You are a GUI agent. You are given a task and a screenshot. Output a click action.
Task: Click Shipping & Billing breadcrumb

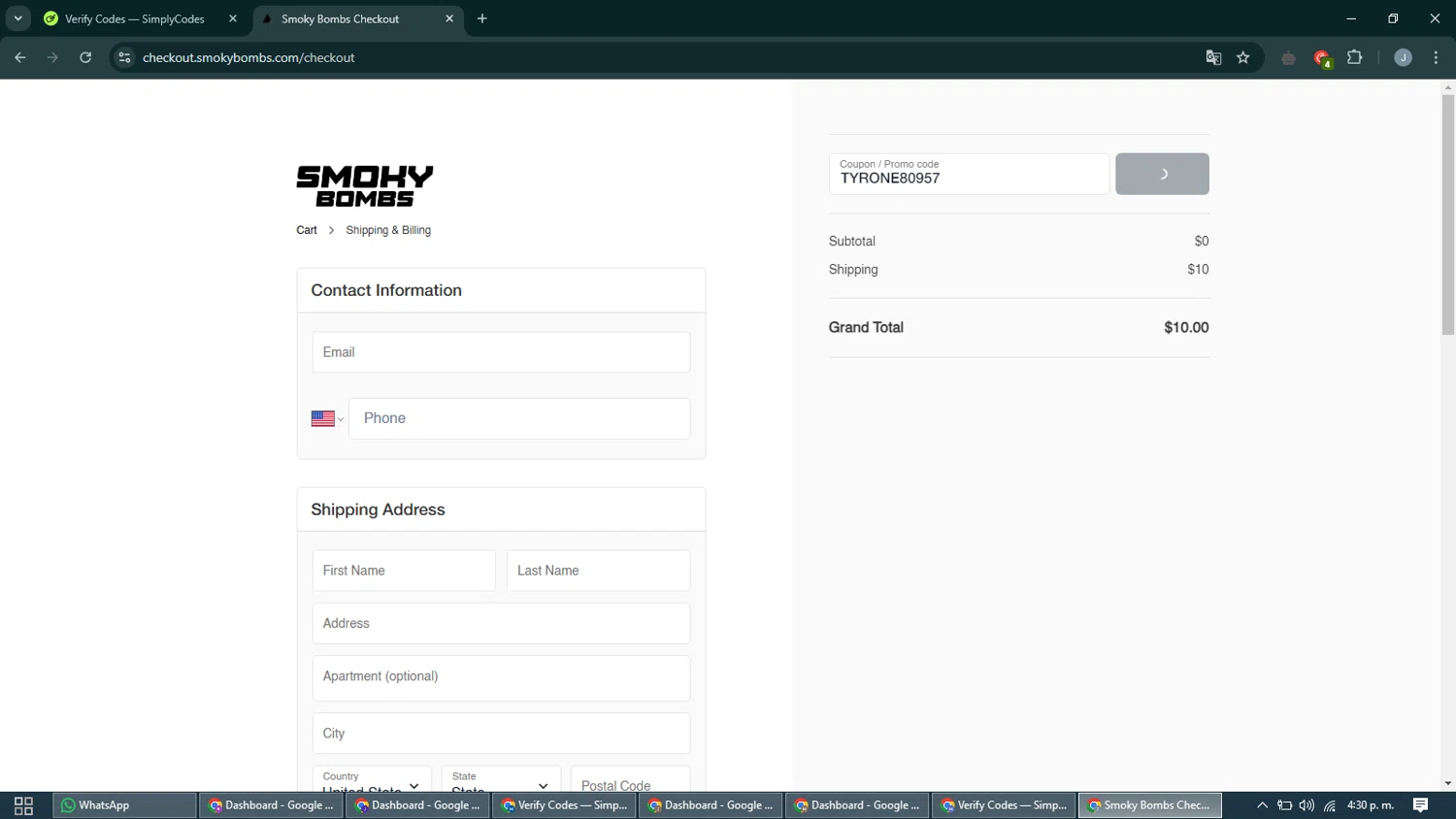388,230
